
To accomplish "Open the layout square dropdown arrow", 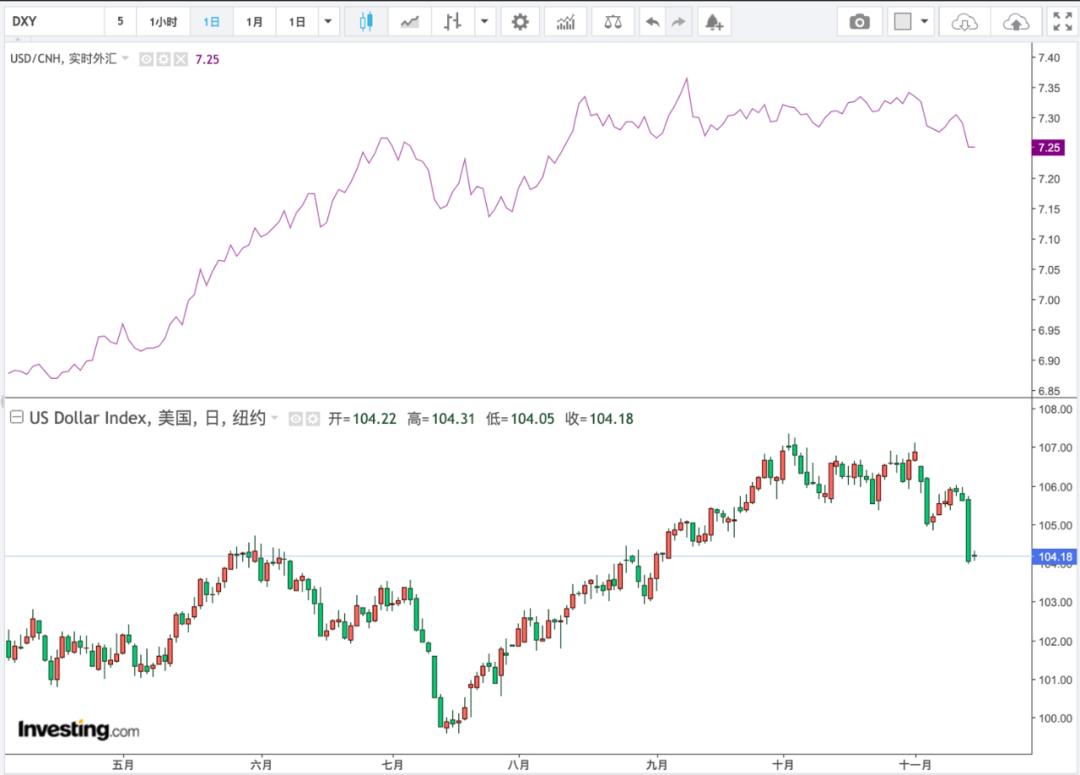I will point(924,22).
